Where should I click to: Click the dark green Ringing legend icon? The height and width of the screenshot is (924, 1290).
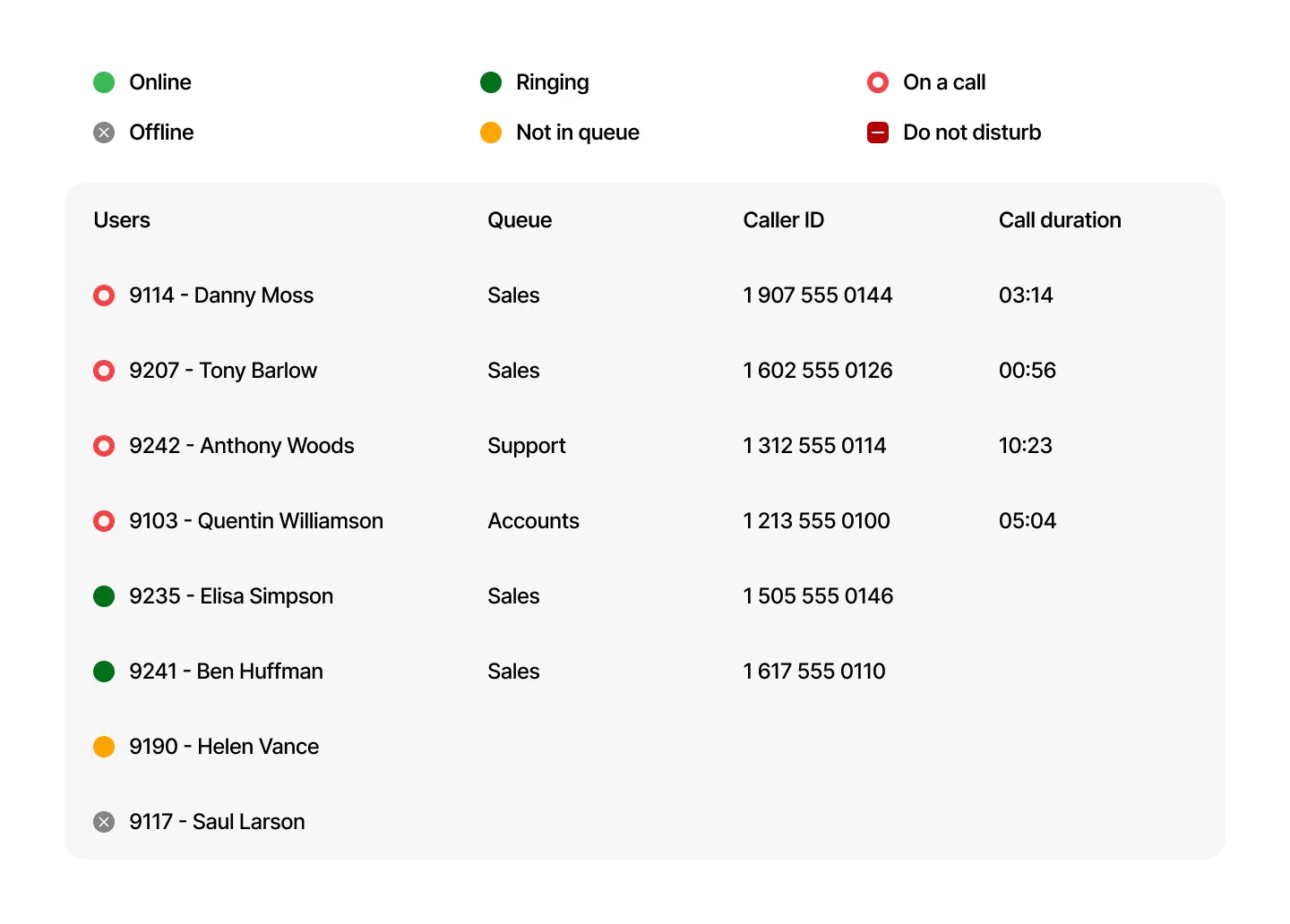click(x=491, y=82)
